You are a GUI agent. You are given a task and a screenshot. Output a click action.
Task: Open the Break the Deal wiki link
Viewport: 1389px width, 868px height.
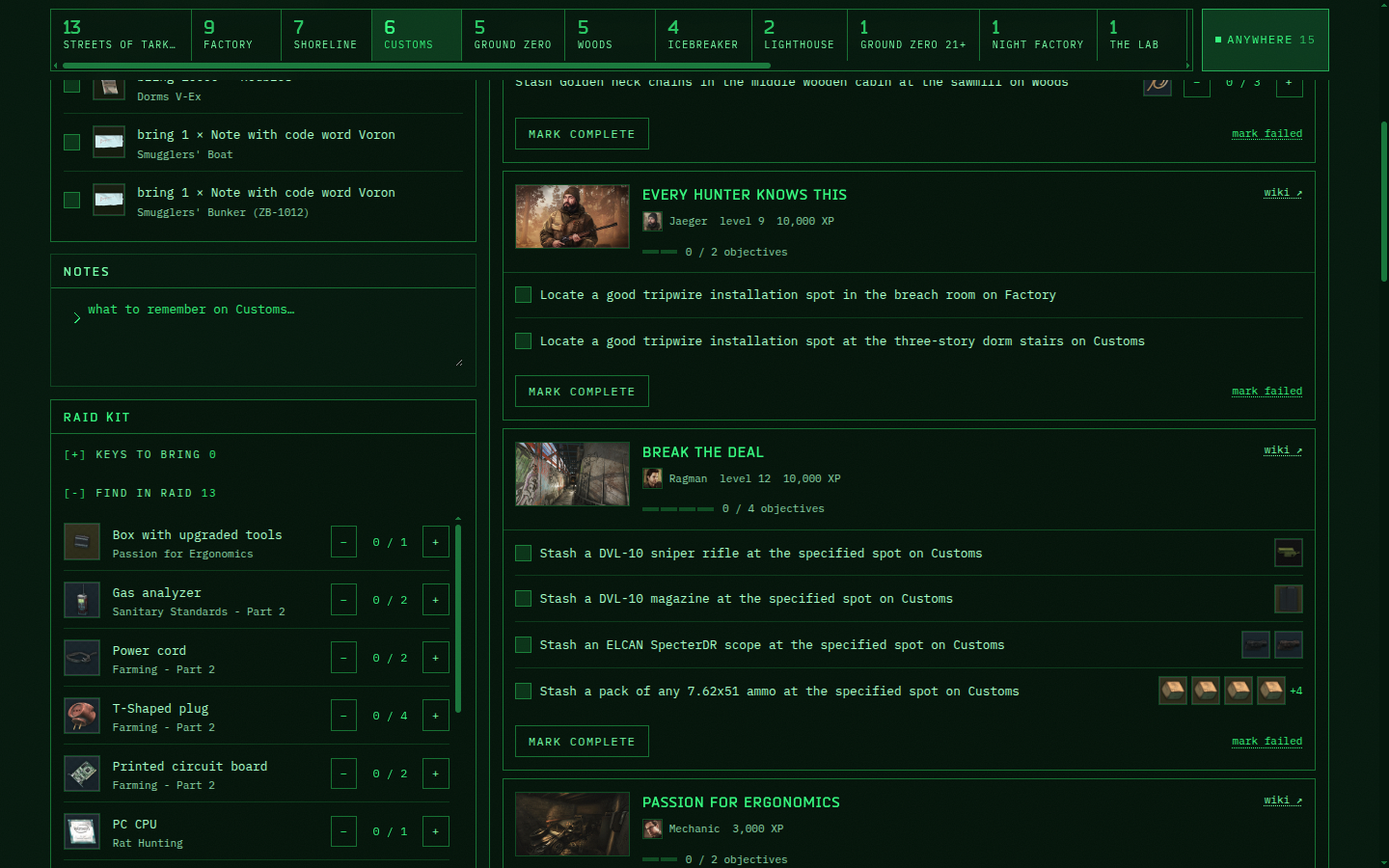point(1283,450)
